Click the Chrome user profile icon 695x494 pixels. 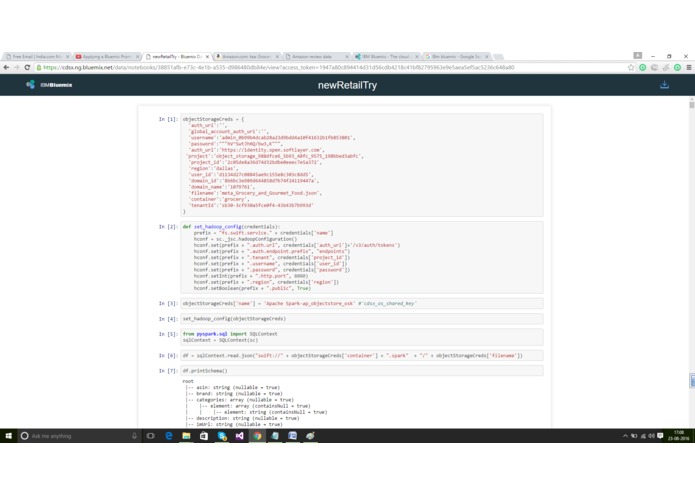pyautogui.click(x=637, y=55)
